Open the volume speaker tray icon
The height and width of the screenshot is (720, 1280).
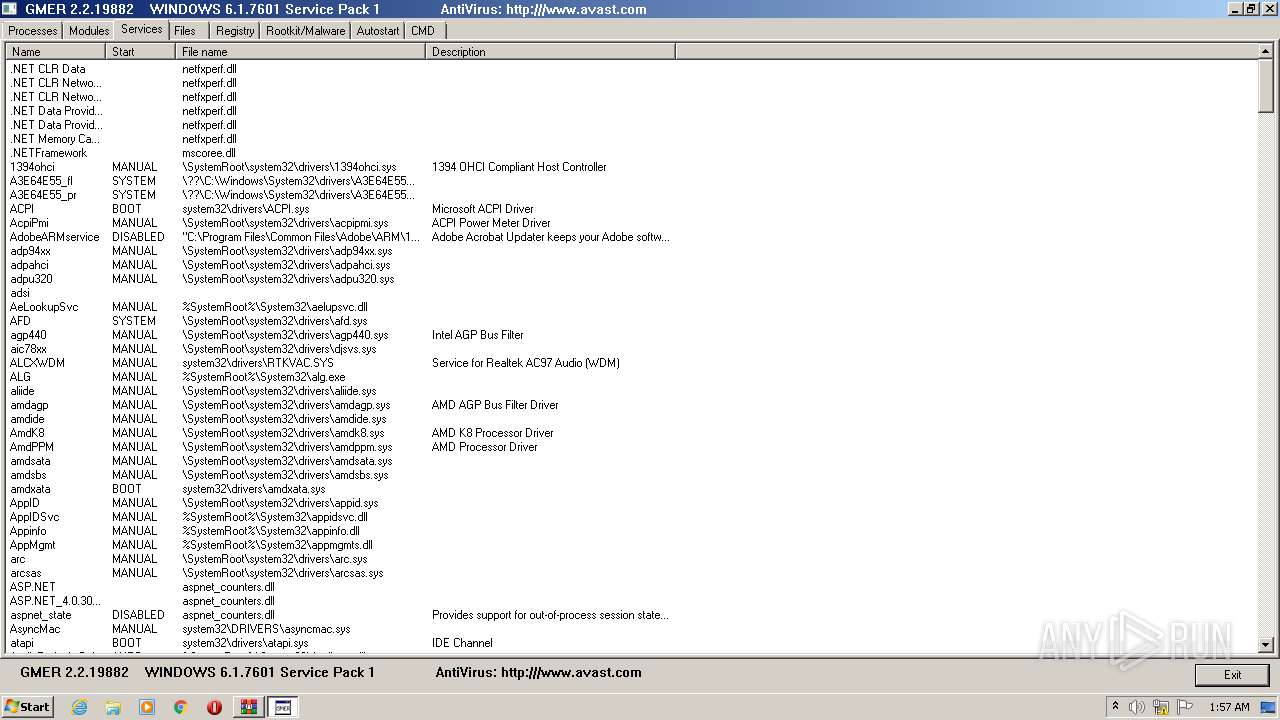pos(1137,707)
